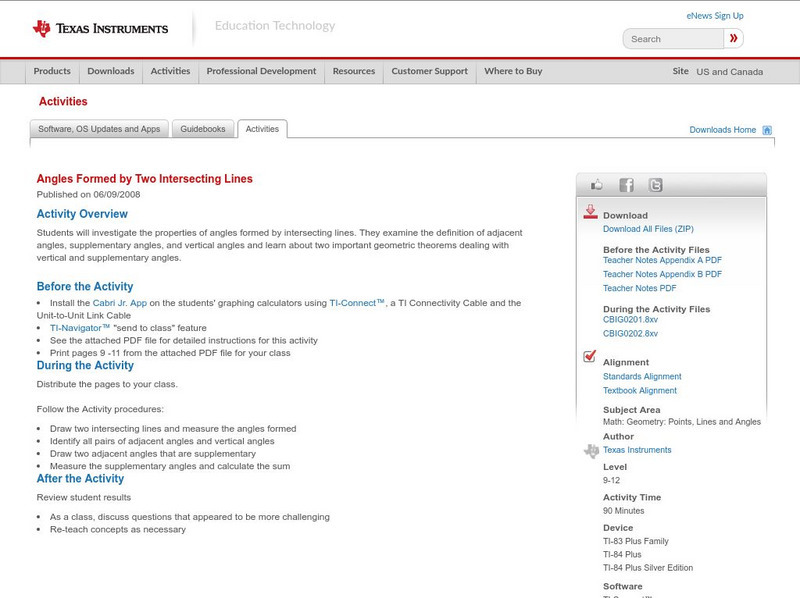800x598 pixels.
Task: Click the 9-12 level value
Action: (611, 480)
